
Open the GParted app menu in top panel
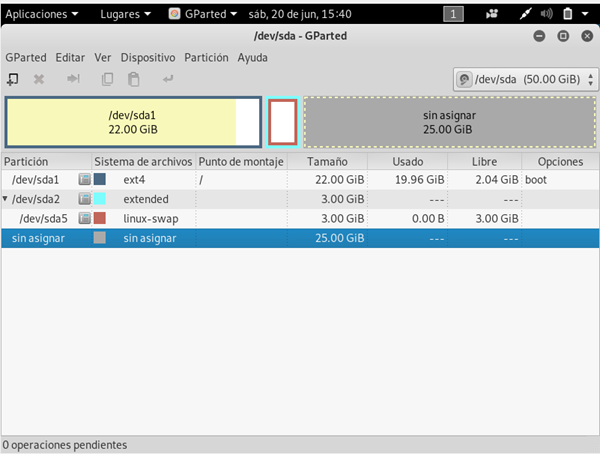pos(203,14)
